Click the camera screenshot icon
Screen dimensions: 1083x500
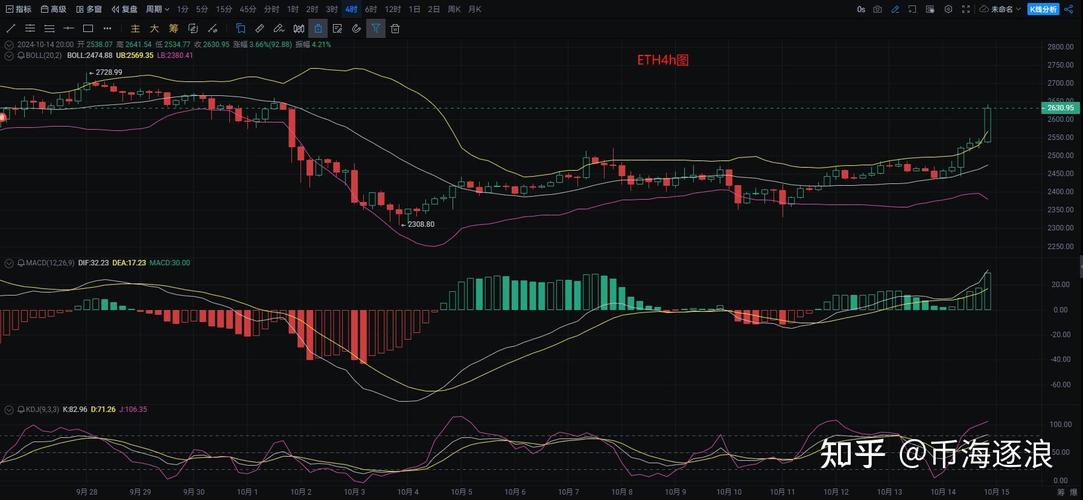pos(877,9)
